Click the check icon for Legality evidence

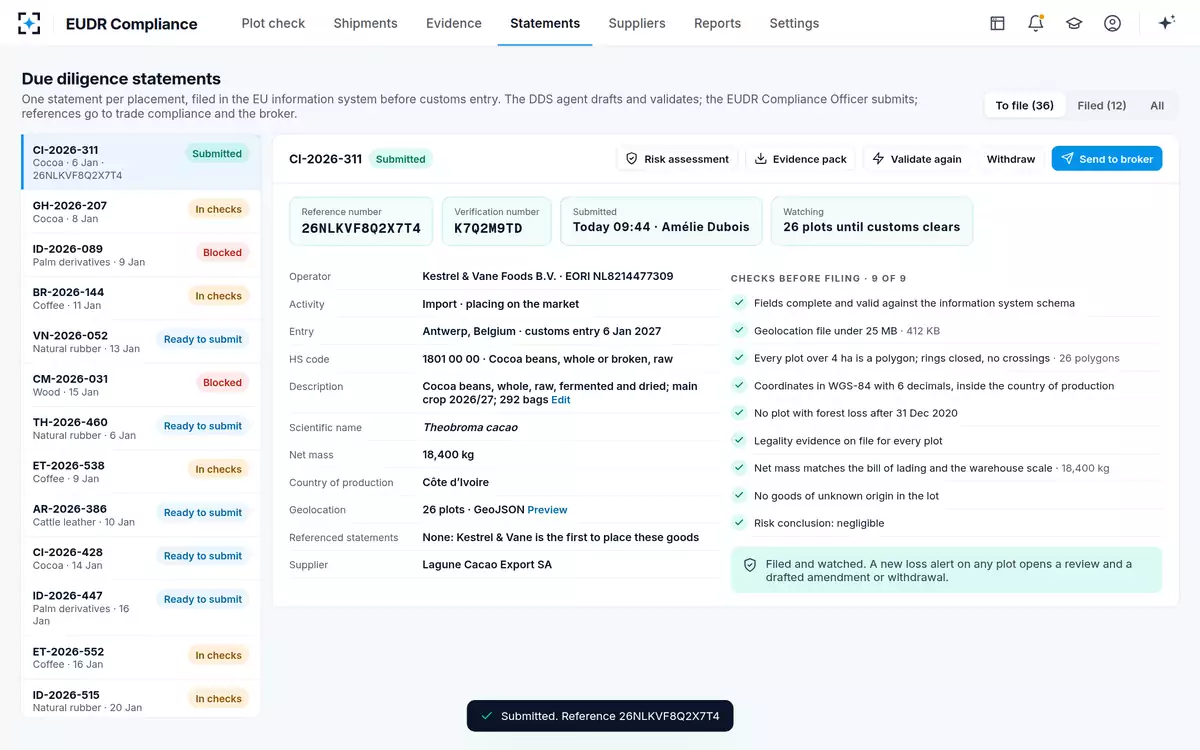click(739, 440)
